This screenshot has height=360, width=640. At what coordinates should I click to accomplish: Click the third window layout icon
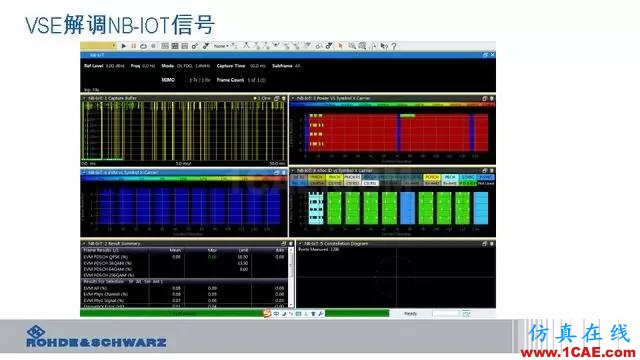click(x=184, y=46)
